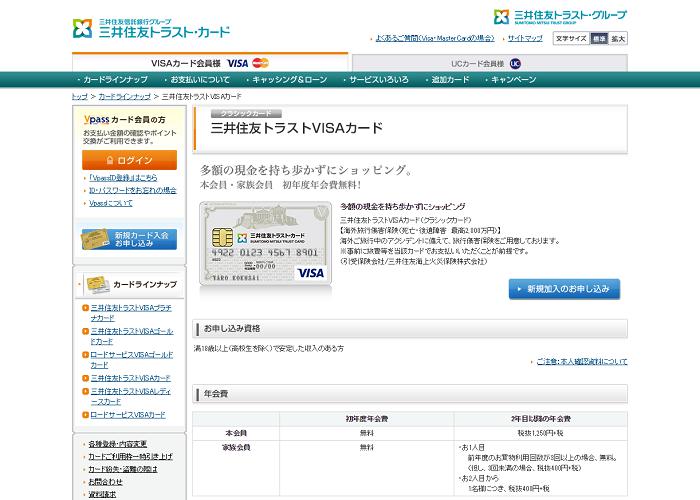Click the カードラインナップ breadcrumb link
The image size is (700, 500).
(124, 96)
